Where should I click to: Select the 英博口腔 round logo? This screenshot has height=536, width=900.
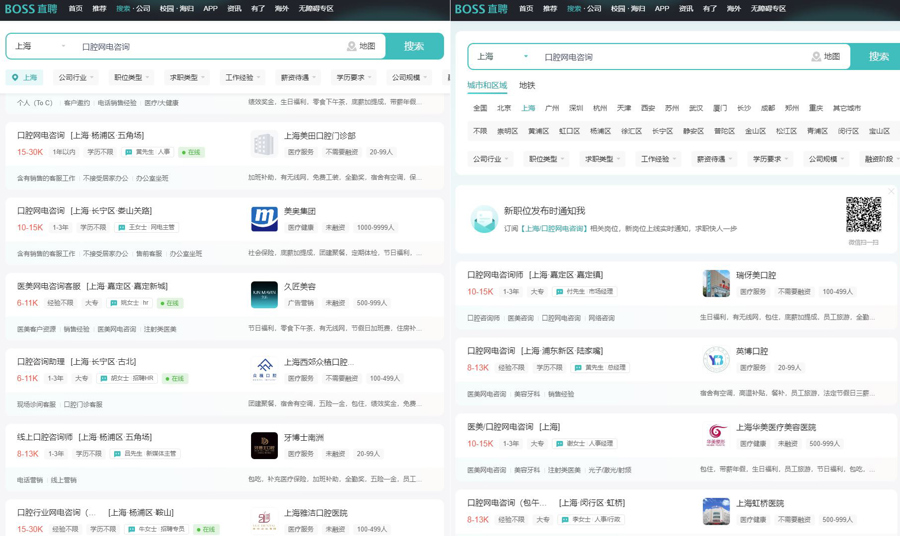(716, 360)
